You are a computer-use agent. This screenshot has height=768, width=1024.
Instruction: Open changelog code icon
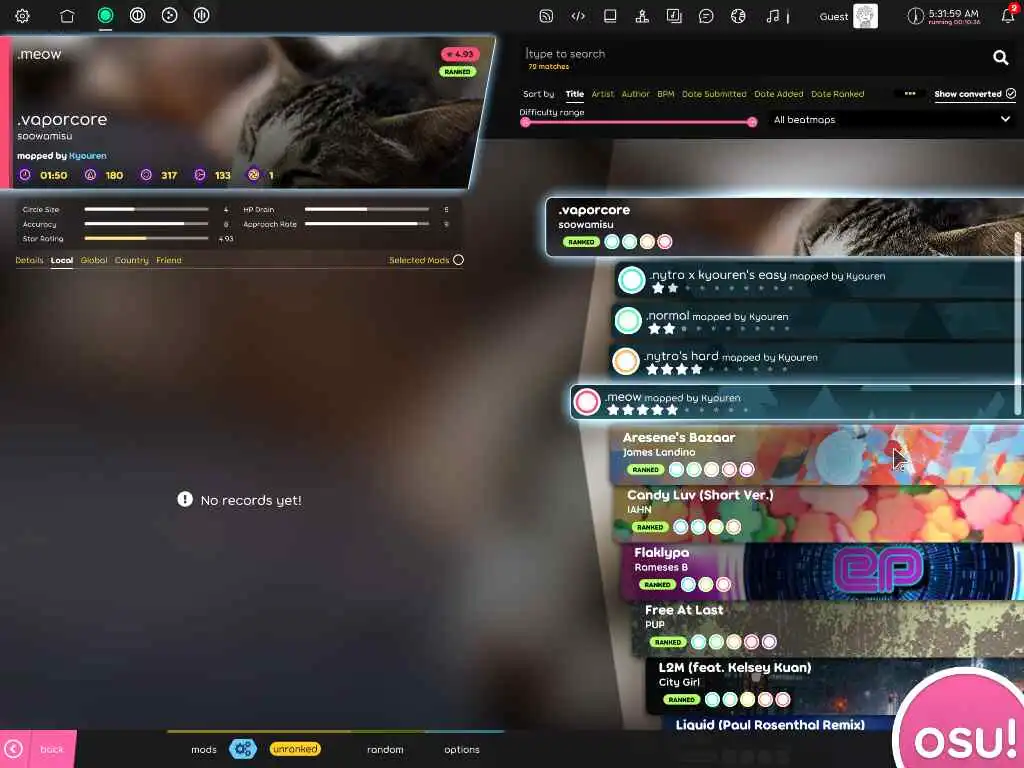click(578, 16)
